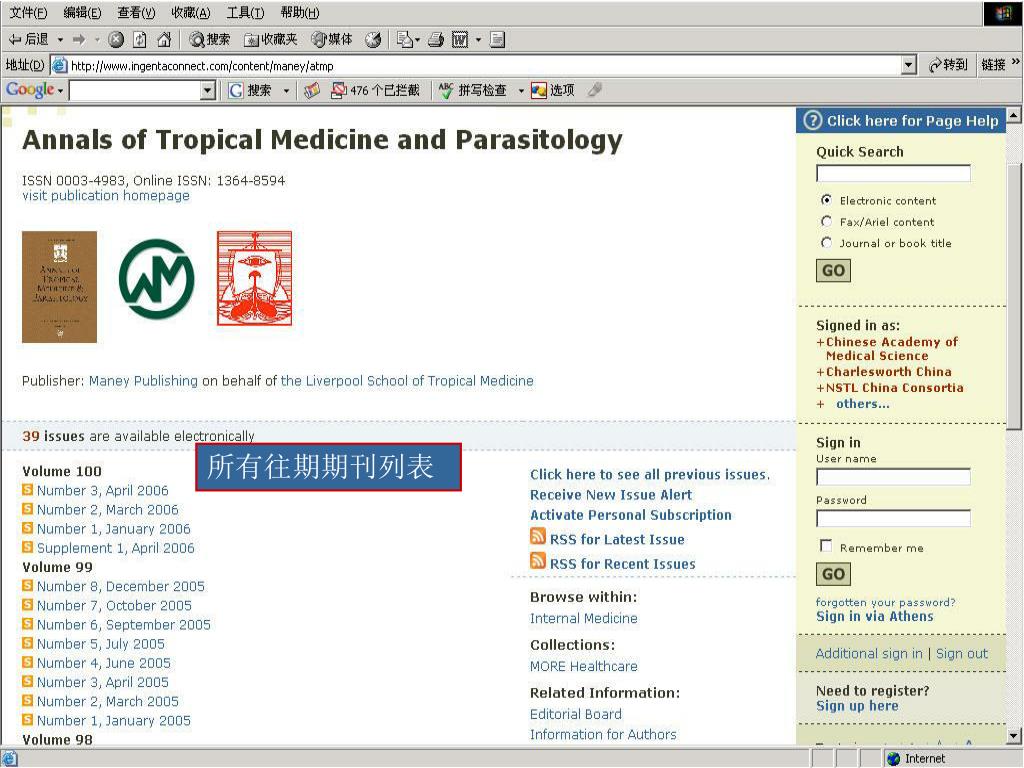Click the vertical scrollbar down arrow

click(1014, 735)
